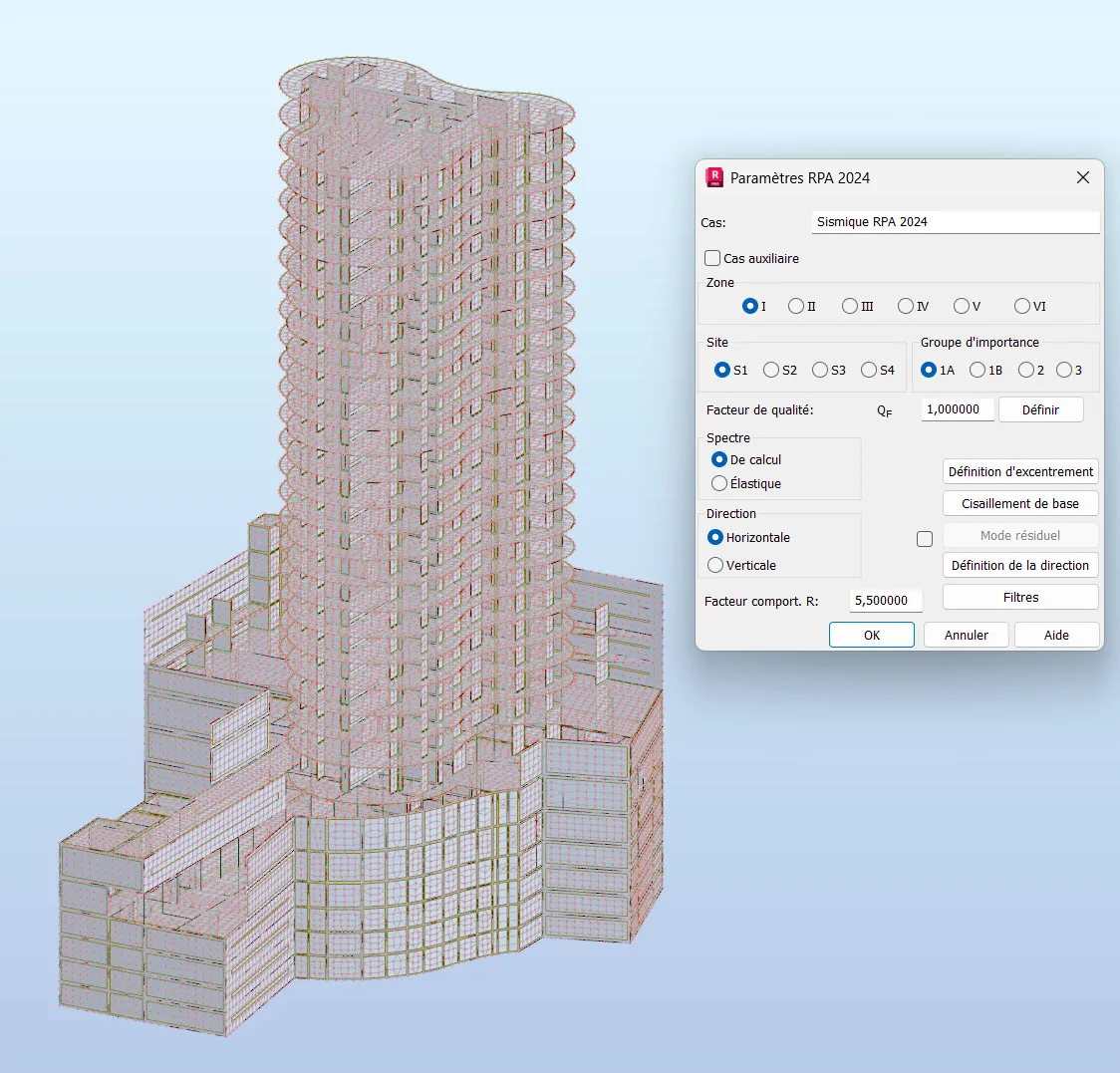Close the Paramètres RPA 2024 dialog
The height and width of the screenshot is (1073, 1120).
[x=1082, y=177]
